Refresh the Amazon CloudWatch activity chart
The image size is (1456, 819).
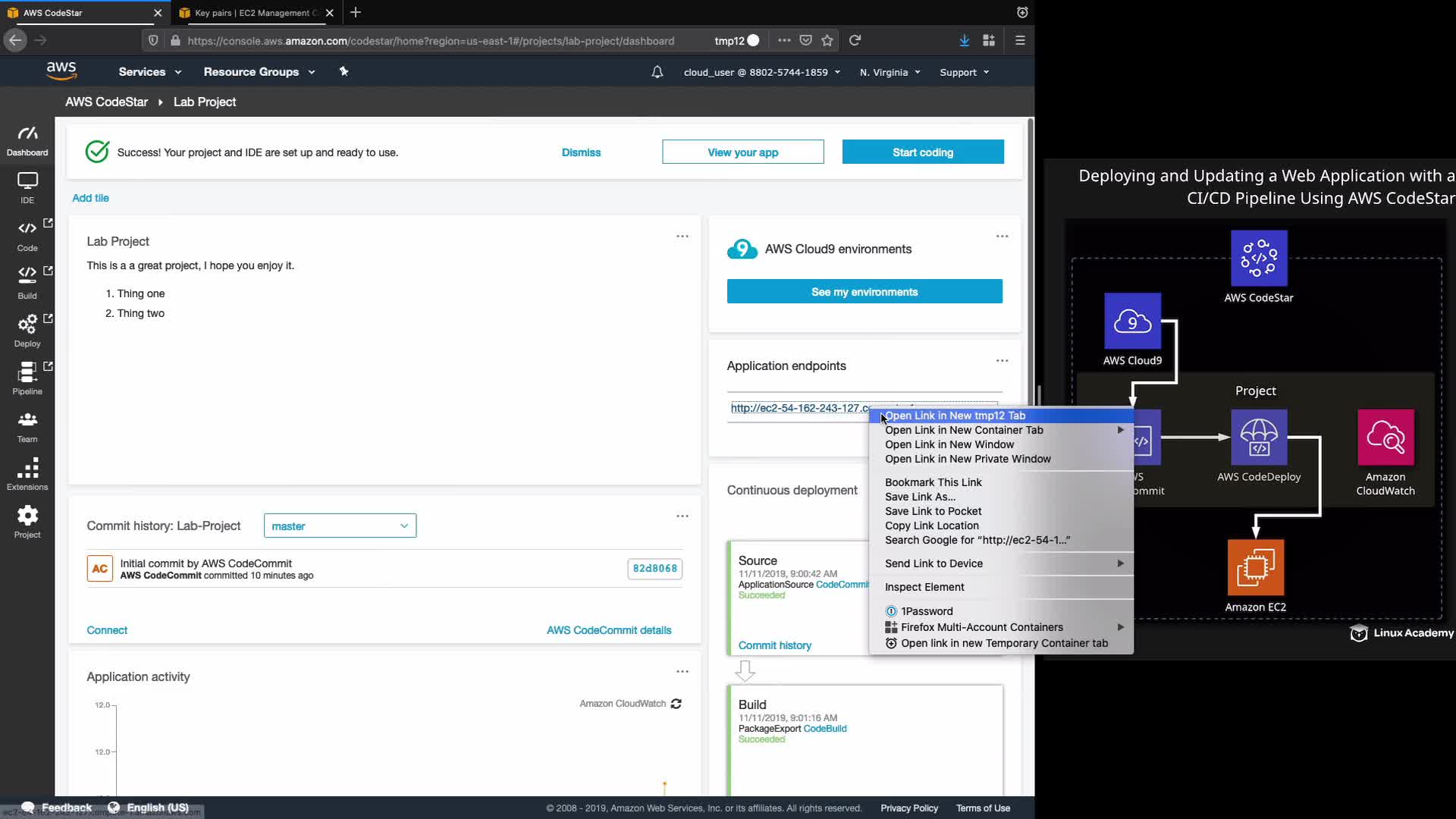click(676, 704)
